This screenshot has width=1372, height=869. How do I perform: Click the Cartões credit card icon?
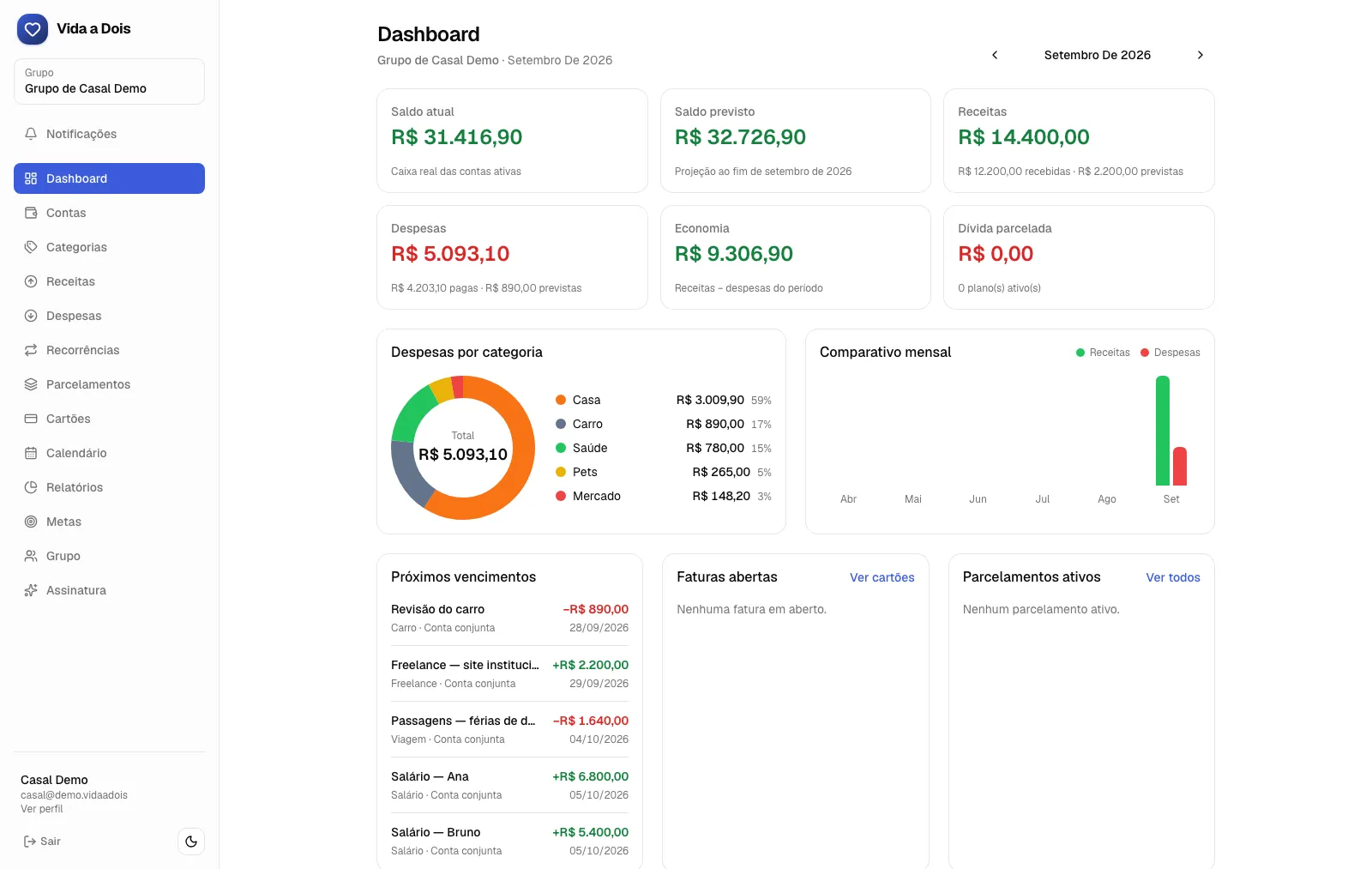pos(31,419)
